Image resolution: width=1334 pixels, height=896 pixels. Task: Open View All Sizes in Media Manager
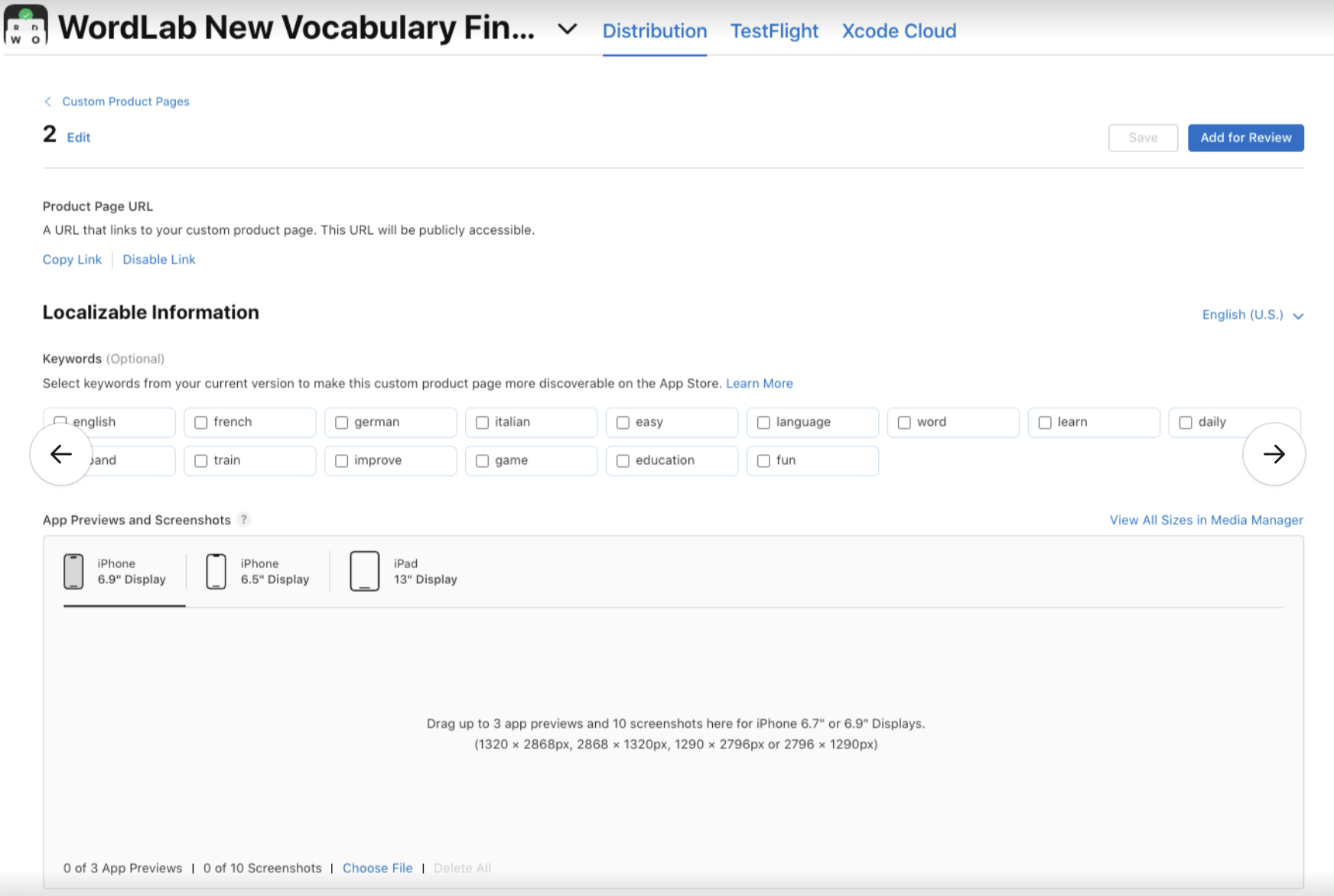pos(1206,520)
